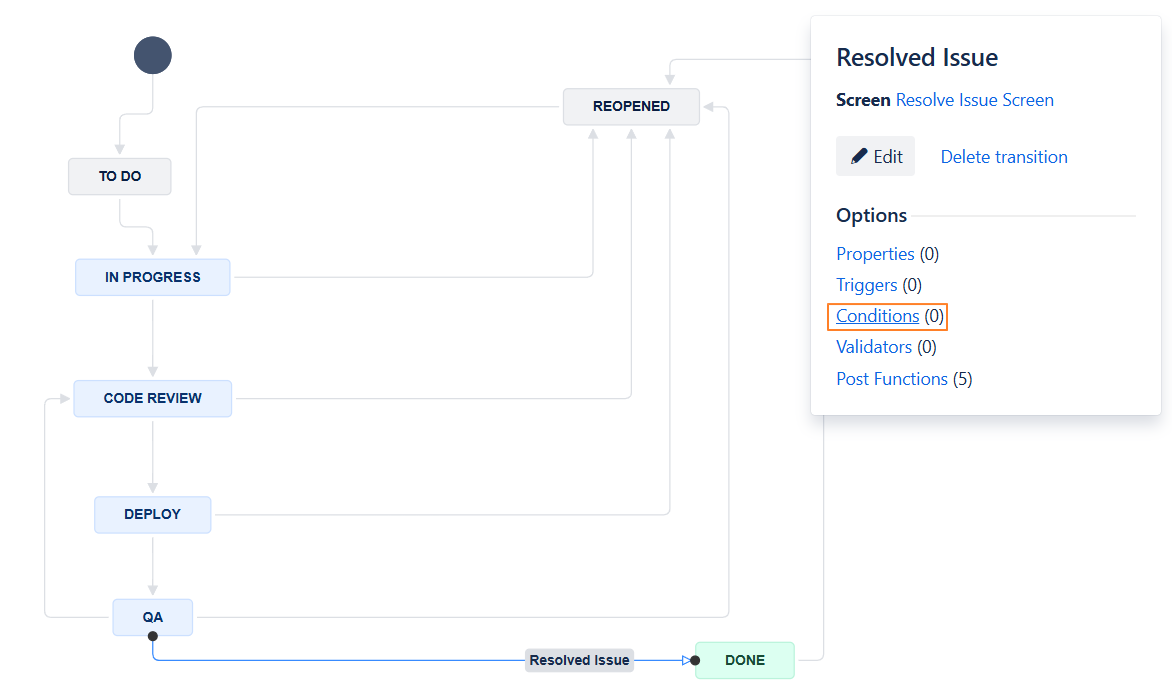The height and width of the screenshot is (688, 1172).
Task: Click the dot on QA status
Action: [x=153, y=636]
